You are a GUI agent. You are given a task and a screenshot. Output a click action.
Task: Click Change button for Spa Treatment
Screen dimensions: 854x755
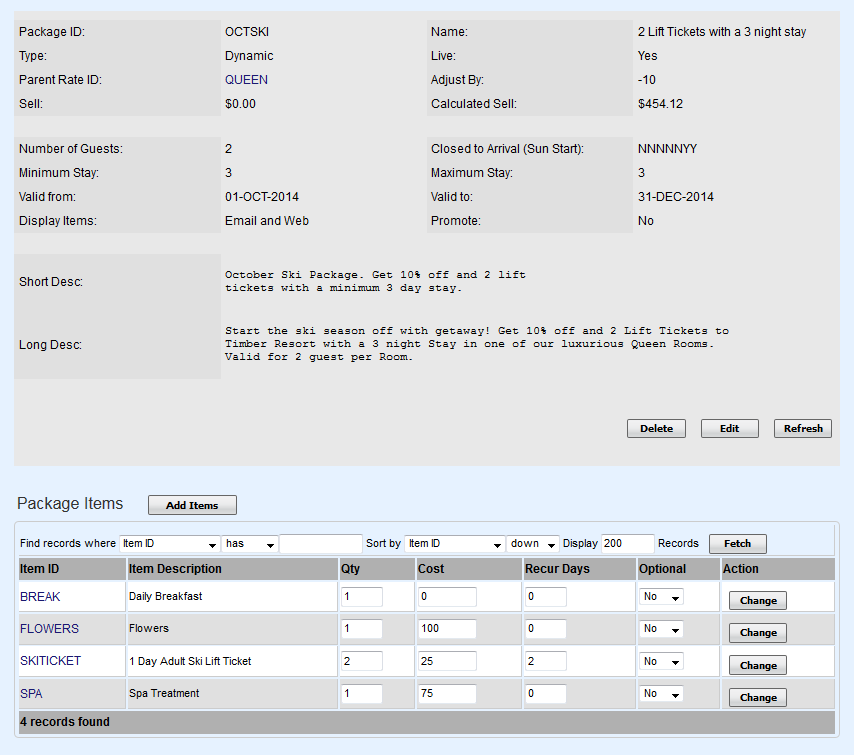(x=757, y=697)
